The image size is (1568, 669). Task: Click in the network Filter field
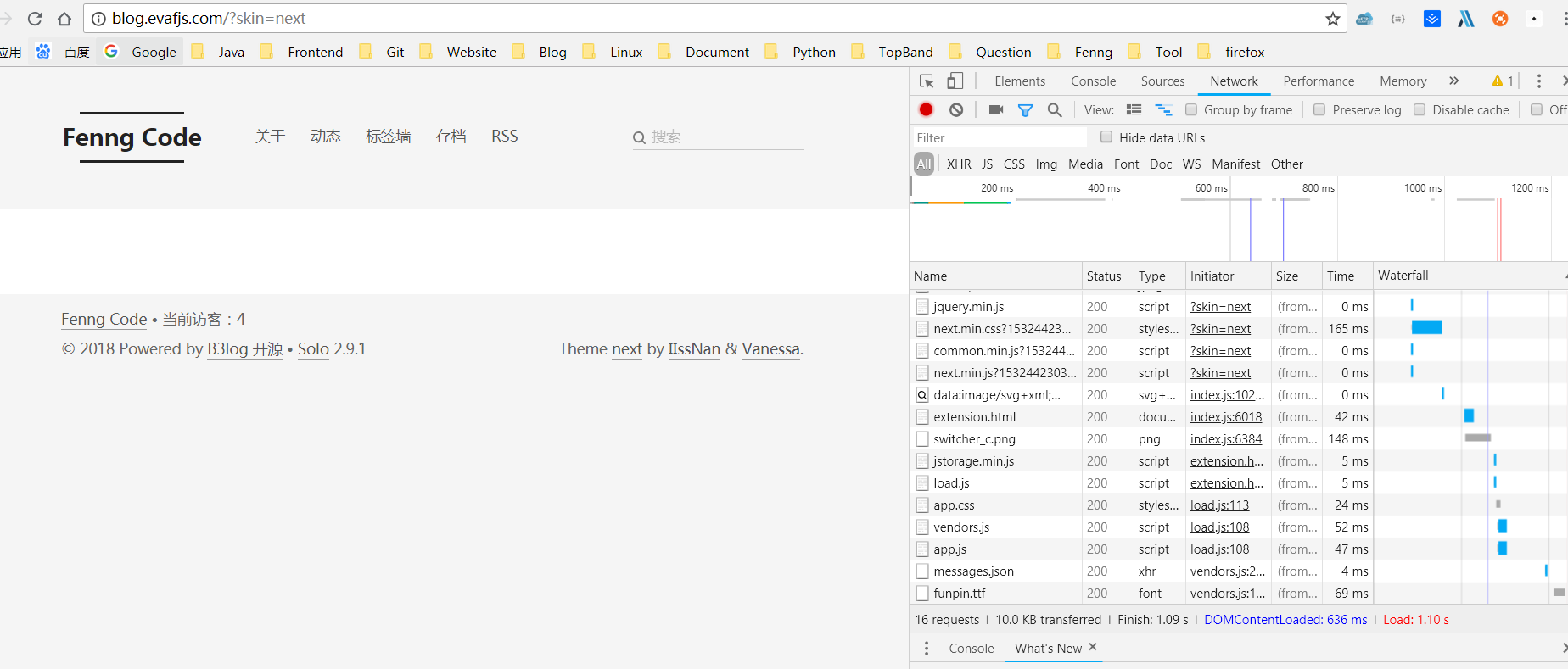[999, 137]
